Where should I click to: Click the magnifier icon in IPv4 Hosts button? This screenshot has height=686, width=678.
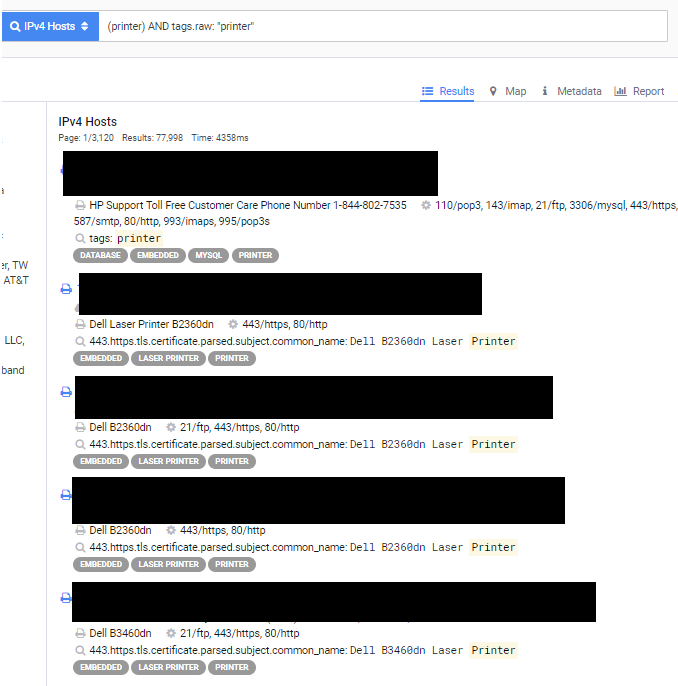(x=15, y=27)
